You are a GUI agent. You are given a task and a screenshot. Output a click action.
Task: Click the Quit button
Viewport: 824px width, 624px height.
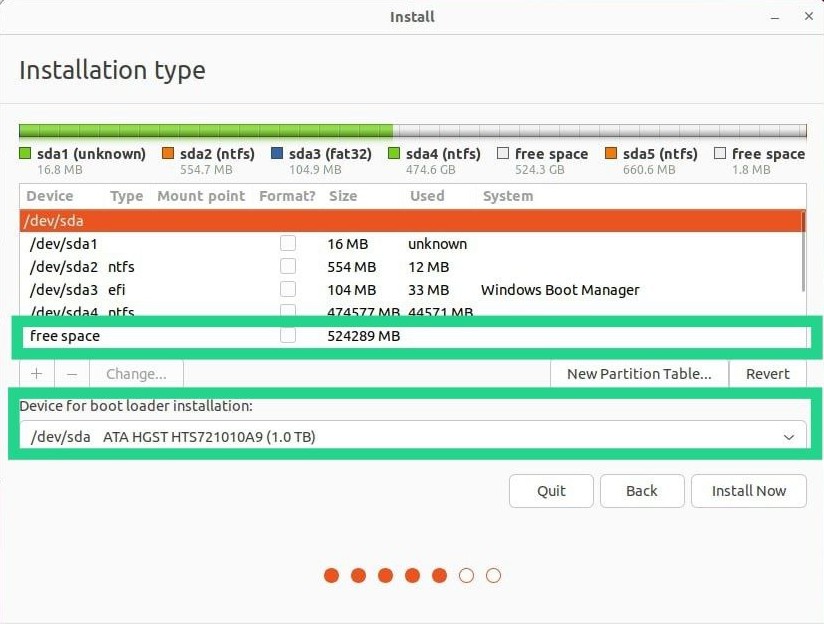click(x=551, y=491)
